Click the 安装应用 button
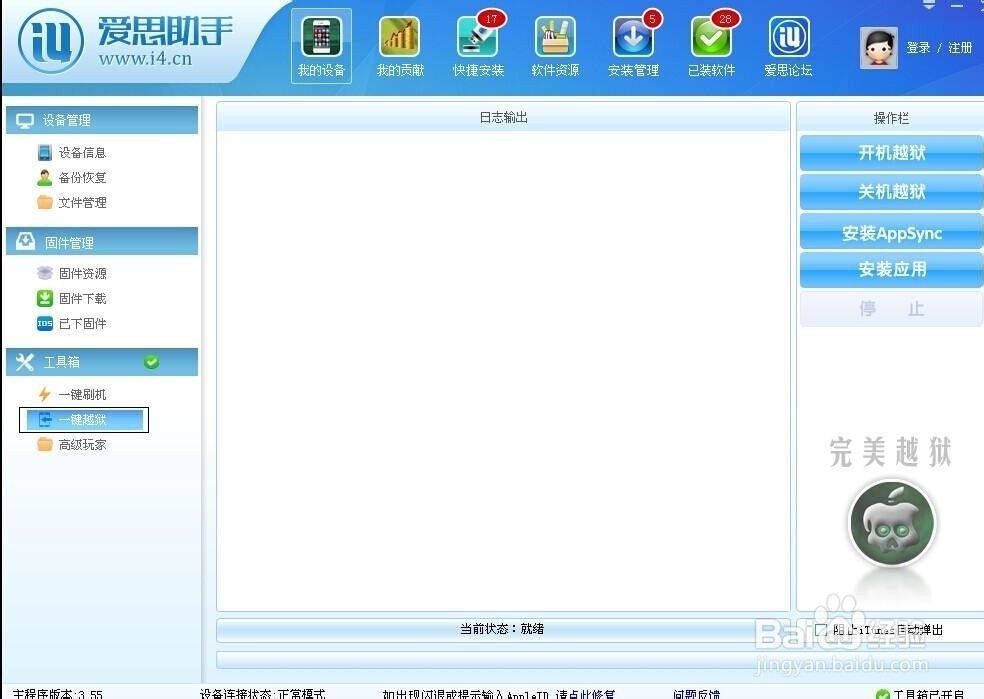The width and height of the screenshot is (984, 699). click(x=891, y=269)
